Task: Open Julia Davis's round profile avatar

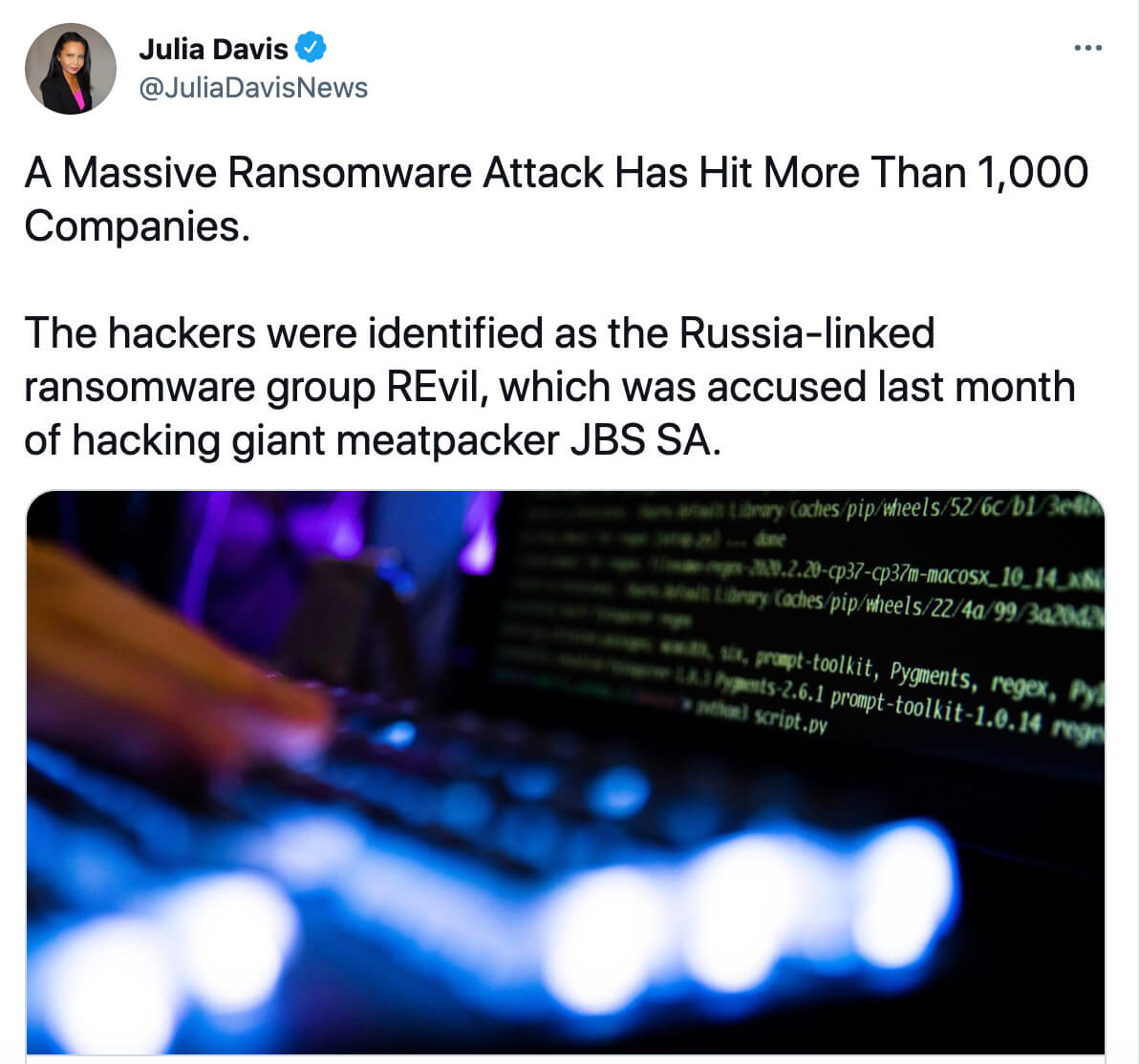Action: click(71, 68)
